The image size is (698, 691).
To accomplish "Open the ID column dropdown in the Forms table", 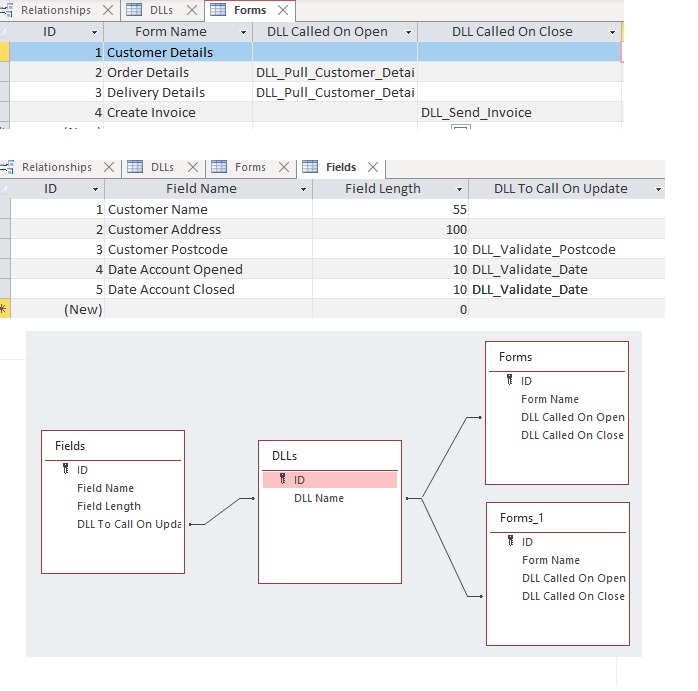I will click(94, 32).
